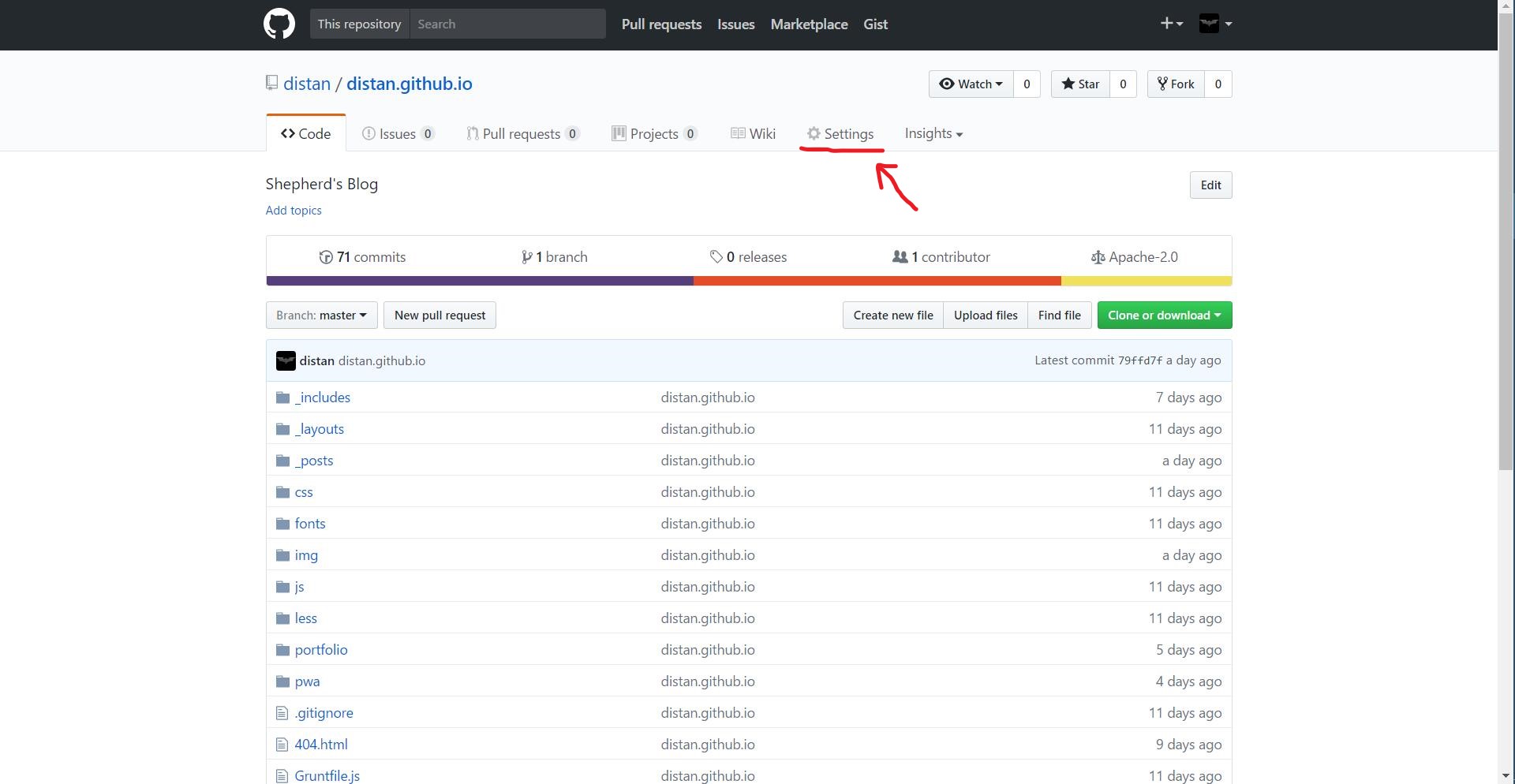Open the commit hash 79ffd7f
Screen dimensions: 1515x784
click(x=1140, y=360)
